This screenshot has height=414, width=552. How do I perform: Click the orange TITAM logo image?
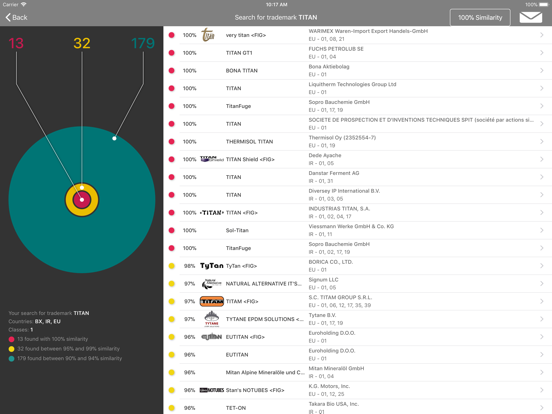tap(212, 301)
